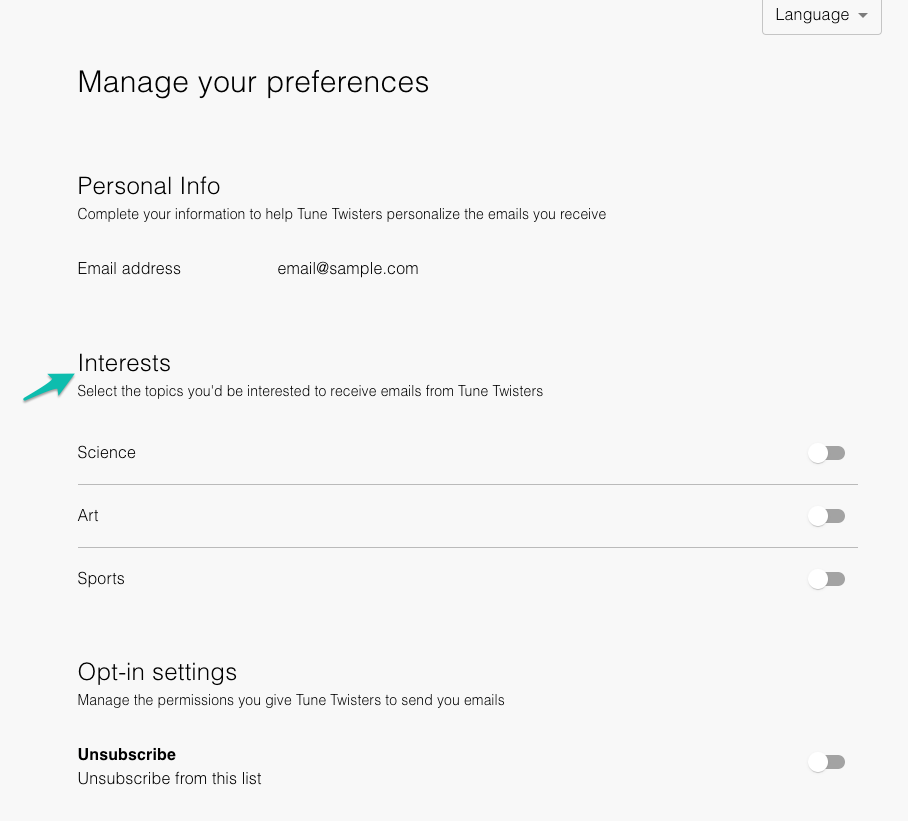Select the Email address label
Image resolution: width=908 pixels, height=821 pixels.
point(129,268)
